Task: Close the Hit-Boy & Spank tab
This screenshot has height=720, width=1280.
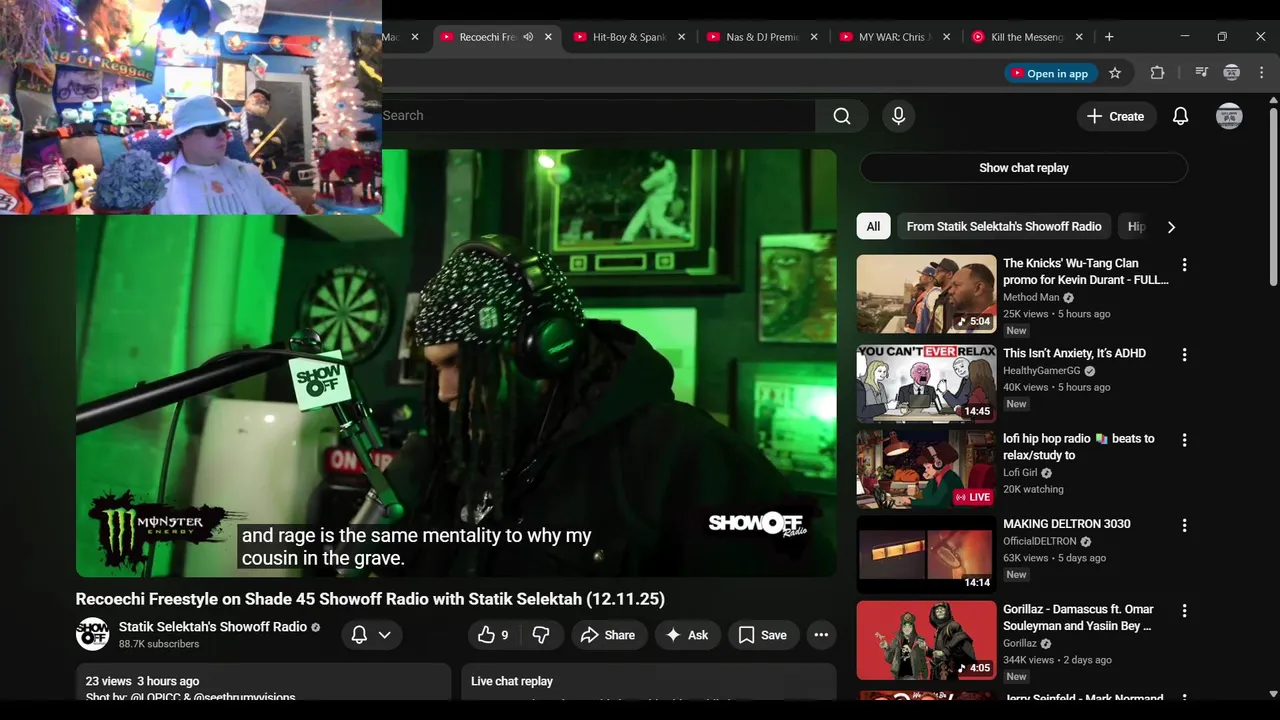Action: [x=682, y=37]
